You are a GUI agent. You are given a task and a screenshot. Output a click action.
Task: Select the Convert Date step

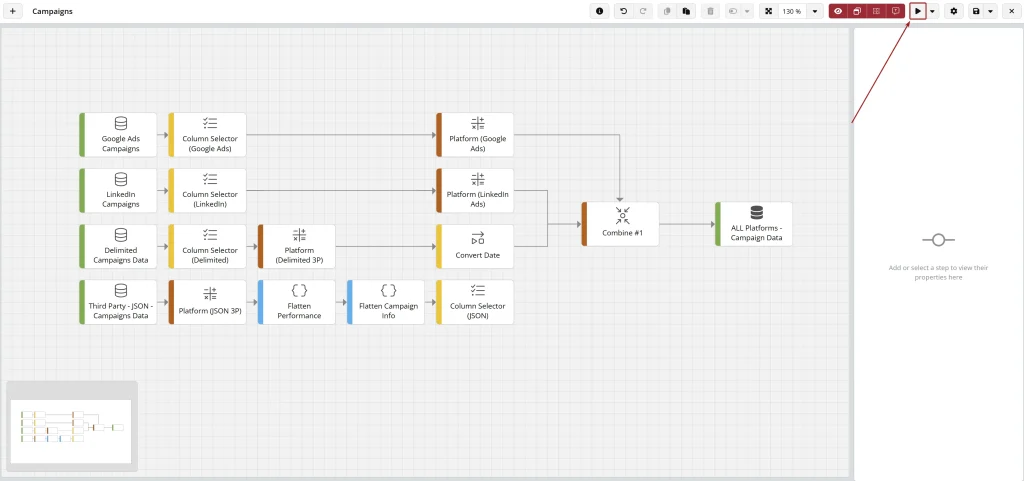(475, 246)
